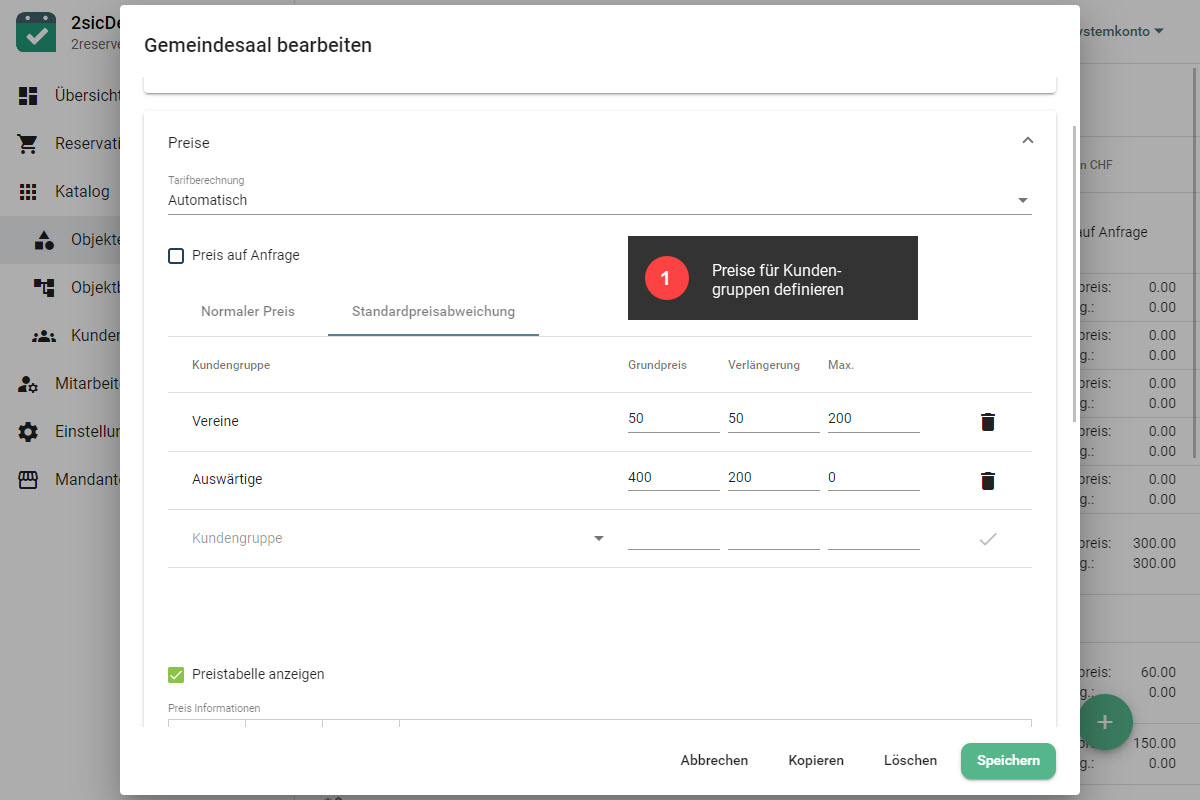Click the Reservationen shopping cart icon
1200x800 pixels.
click(x=28, y=144)
